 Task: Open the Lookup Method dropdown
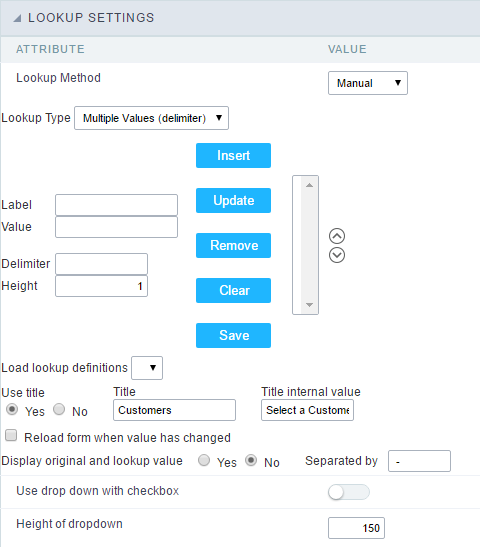(x=368, y=83)
